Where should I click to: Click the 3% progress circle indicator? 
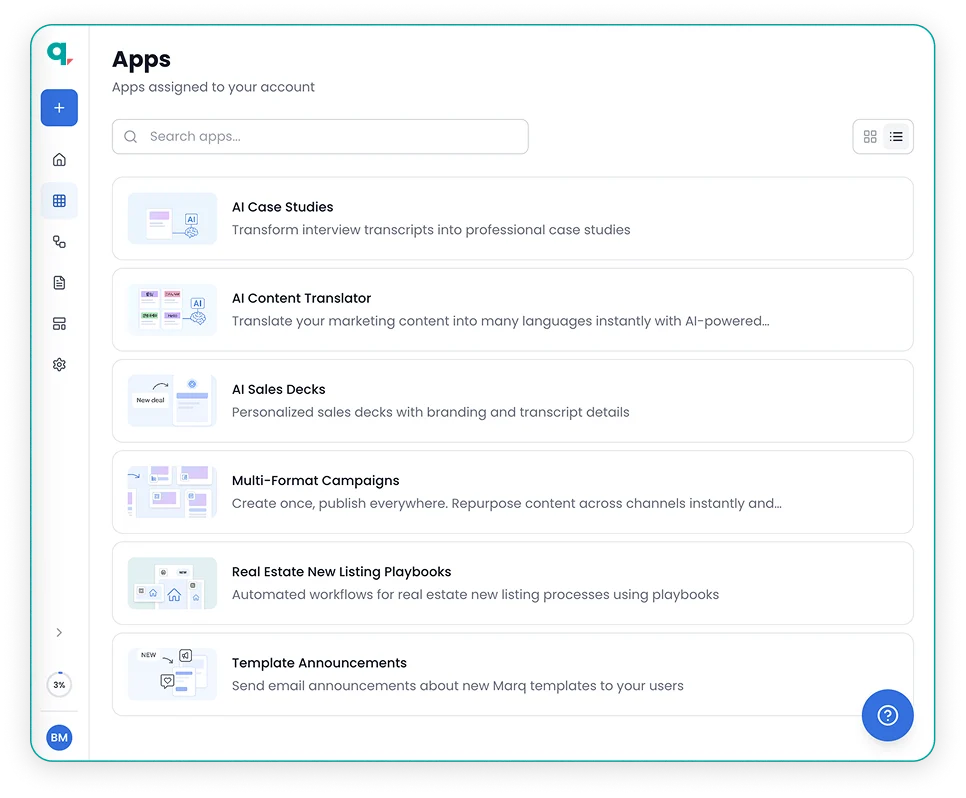pos(59,684)
